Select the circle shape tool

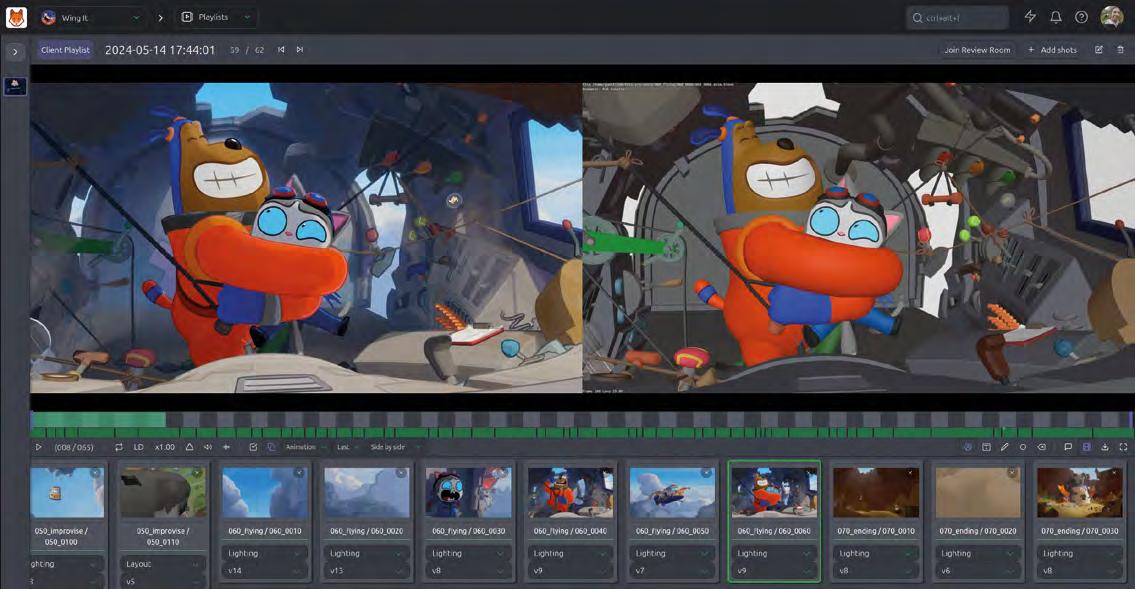click(1023, 447)
